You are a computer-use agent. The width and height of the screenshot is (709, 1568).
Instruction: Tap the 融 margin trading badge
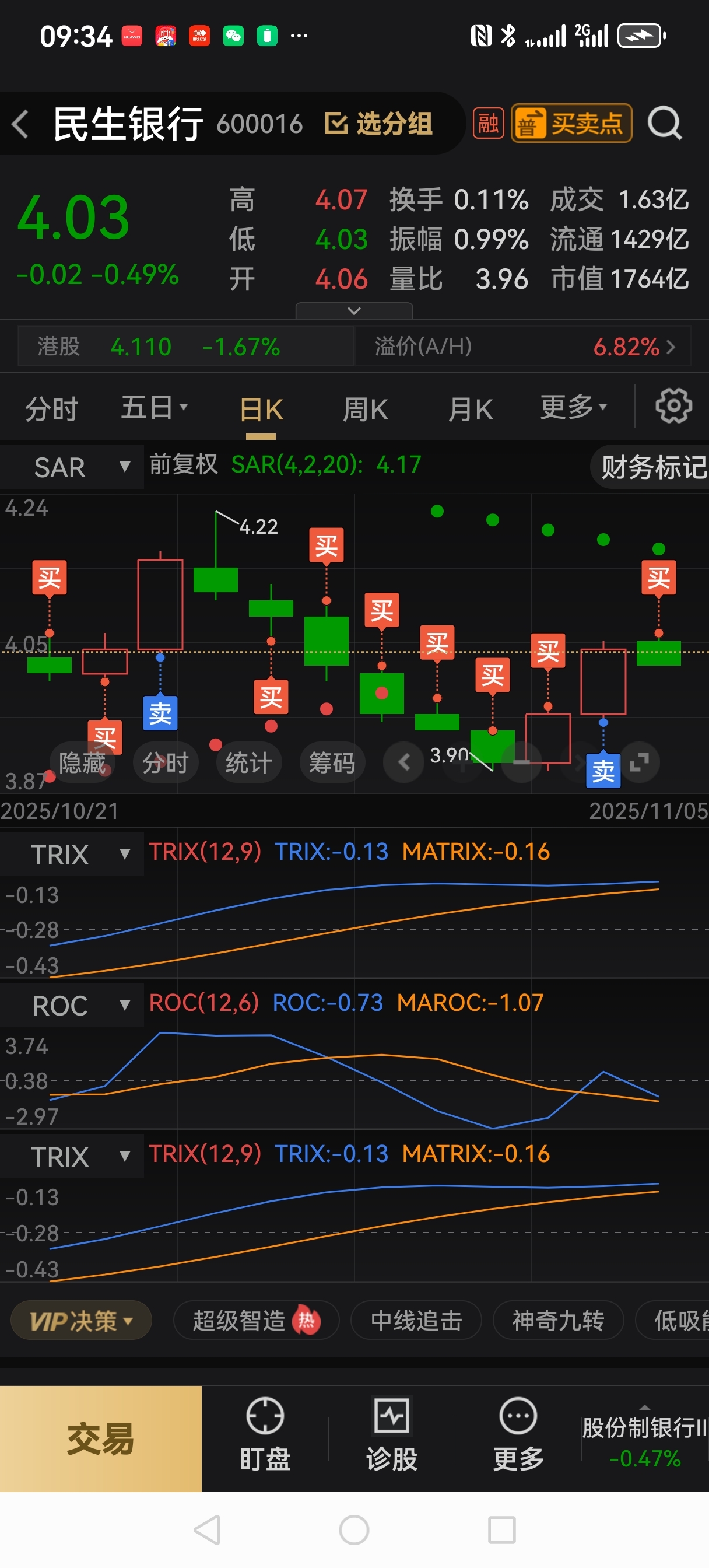click(488, 124)
